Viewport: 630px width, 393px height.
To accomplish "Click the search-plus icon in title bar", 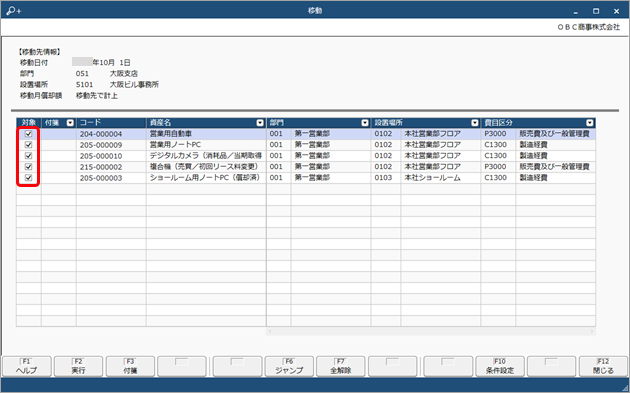I will [x=13, y=11].
